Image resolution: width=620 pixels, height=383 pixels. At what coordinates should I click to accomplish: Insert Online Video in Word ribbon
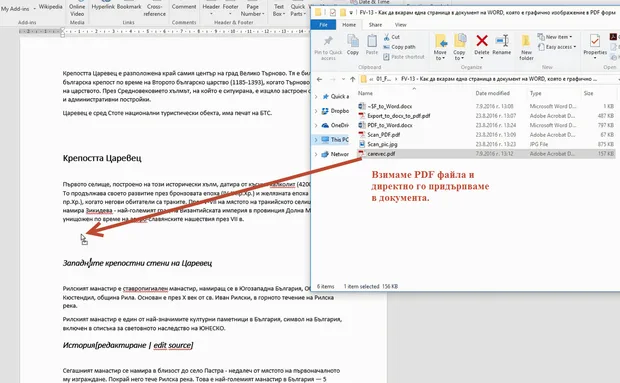(77, 10)
